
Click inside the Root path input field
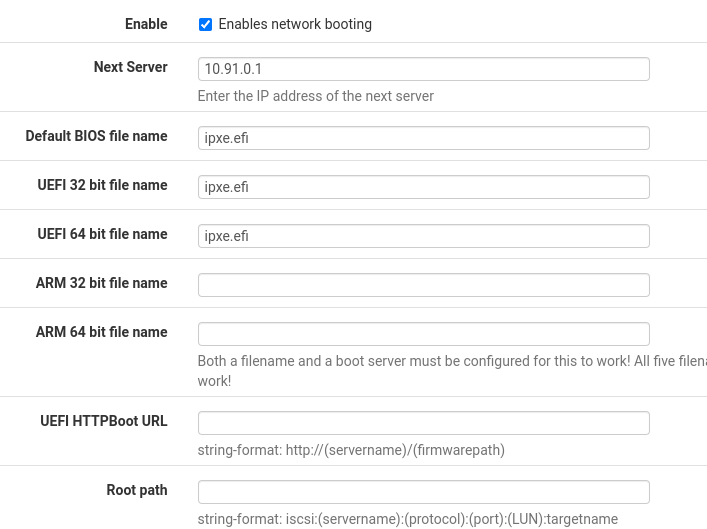[423, 492]
